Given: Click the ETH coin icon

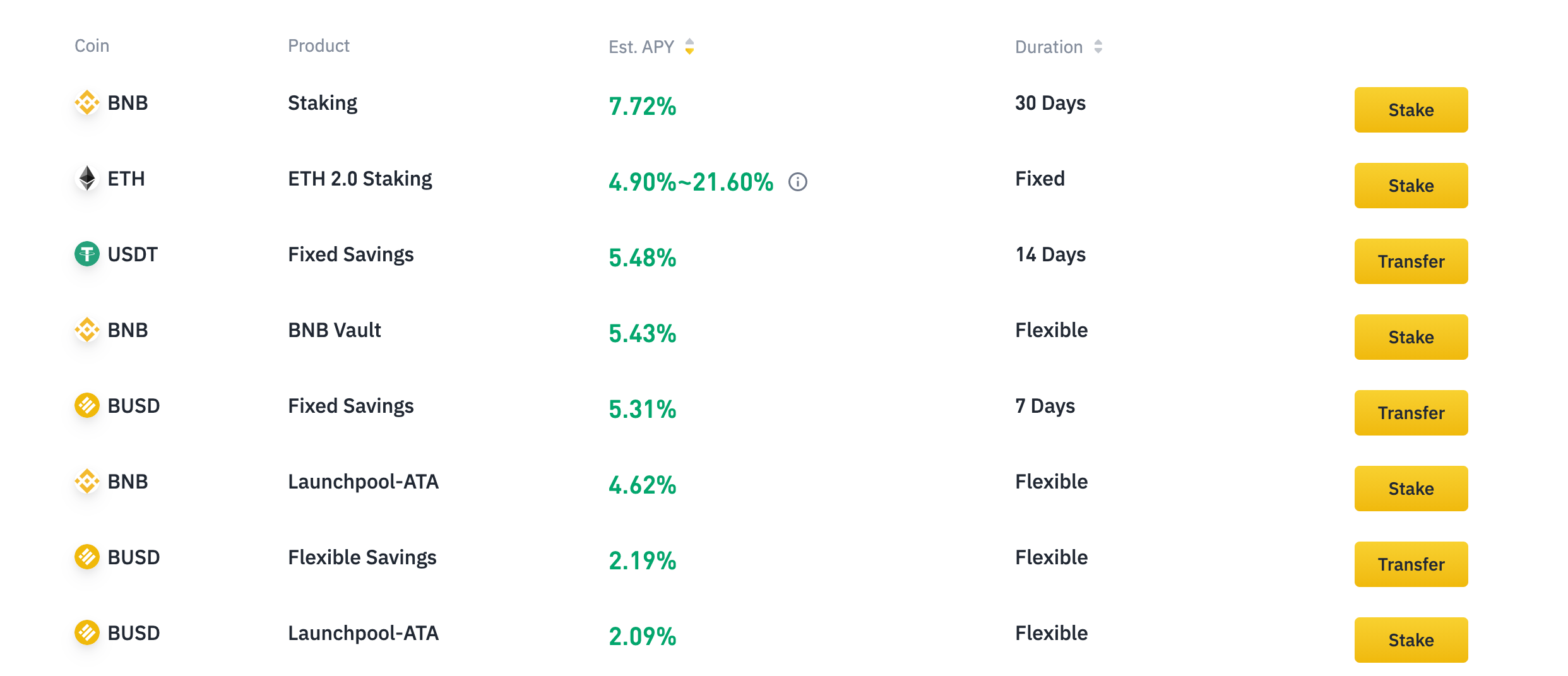Looking at the screenshot, I should 87,178.
